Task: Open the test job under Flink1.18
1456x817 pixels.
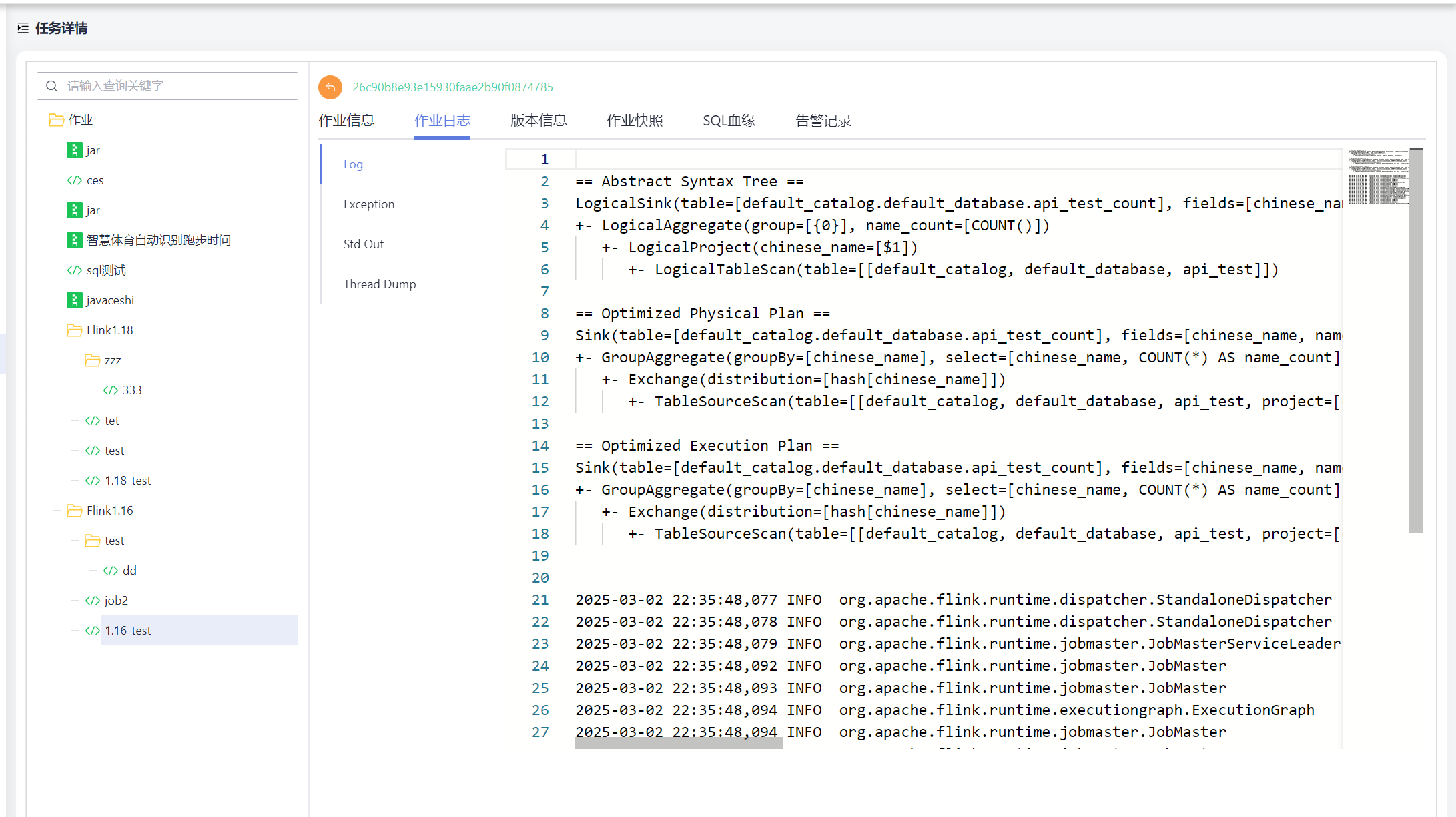Action: (114, 451)
